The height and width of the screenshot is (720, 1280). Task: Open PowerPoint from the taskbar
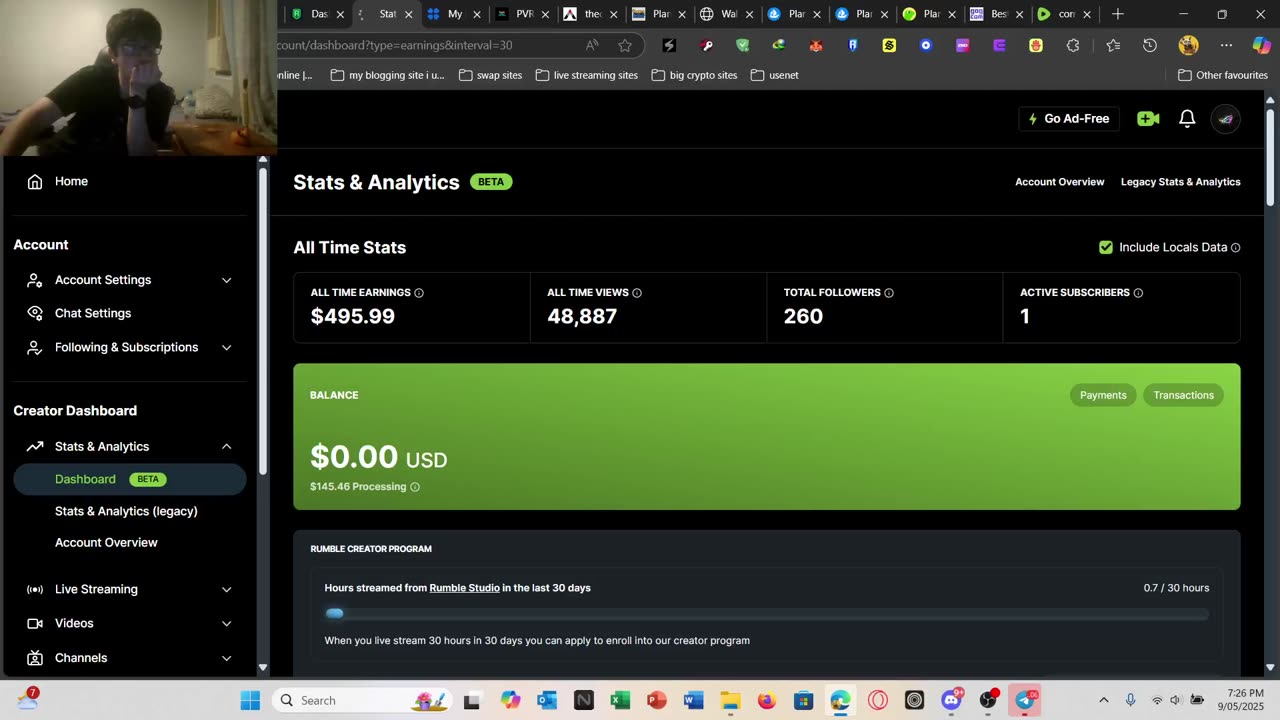point(656,700)
